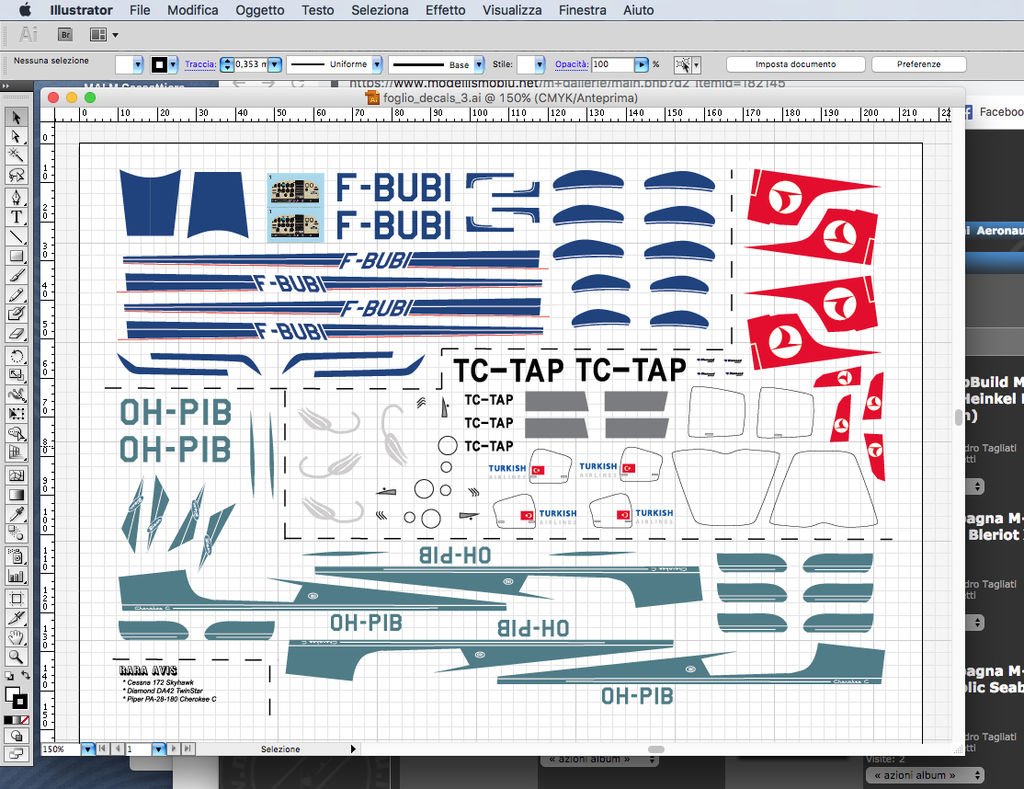Image resolution: width=1024 pixels, height=789 pixels.
Task: Select the Rotate tool
Action: (x=16, y=356)
